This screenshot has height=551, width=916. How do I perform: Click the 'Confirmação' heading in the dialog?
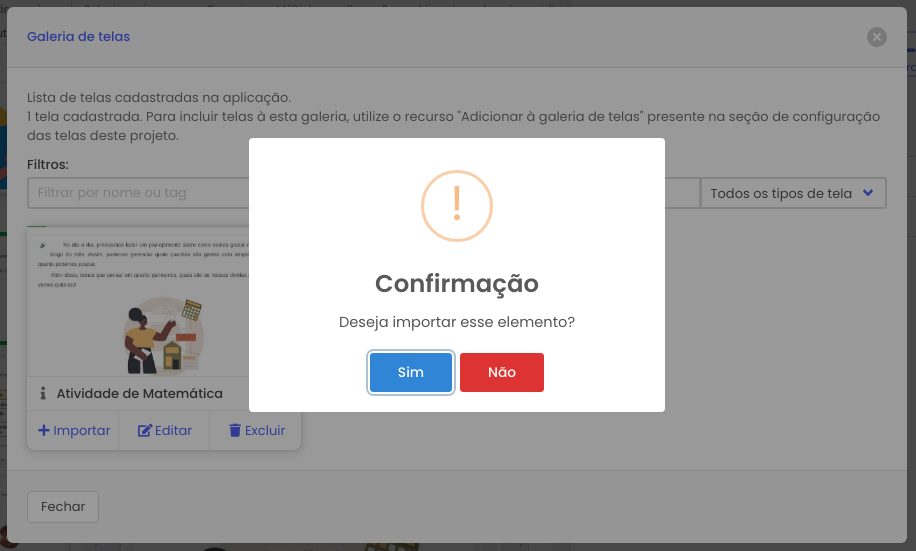457,283
